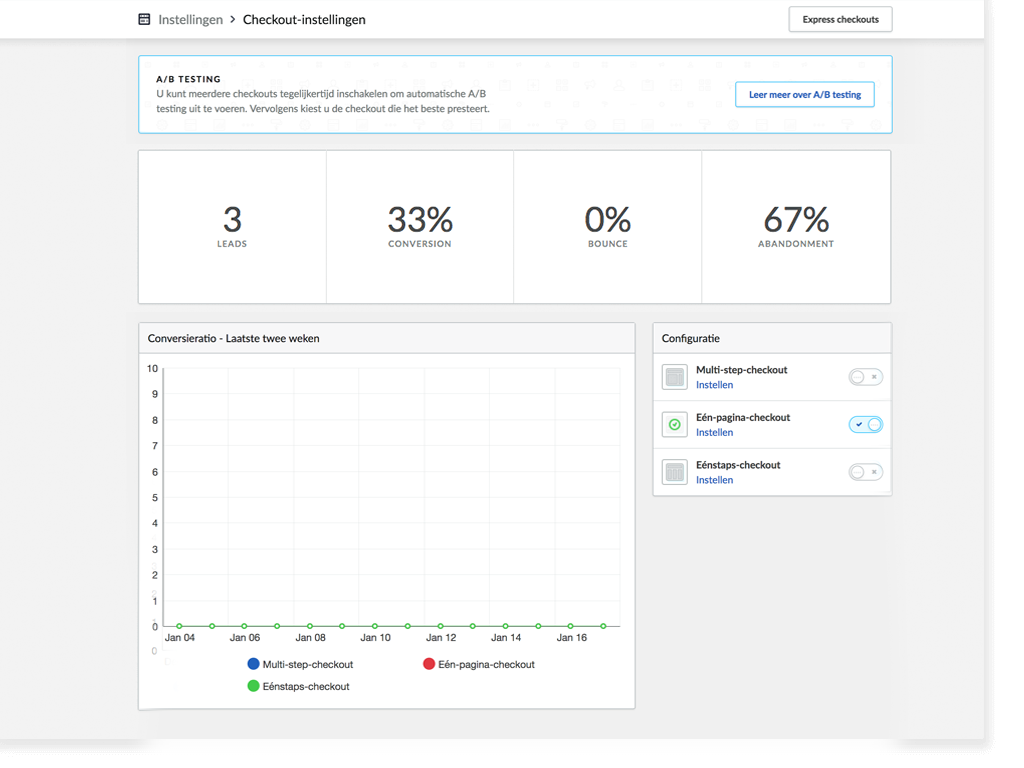Click the Eén-pagina-checkout green check icon
Screen dimensions: 1024x768
point(675,424)
